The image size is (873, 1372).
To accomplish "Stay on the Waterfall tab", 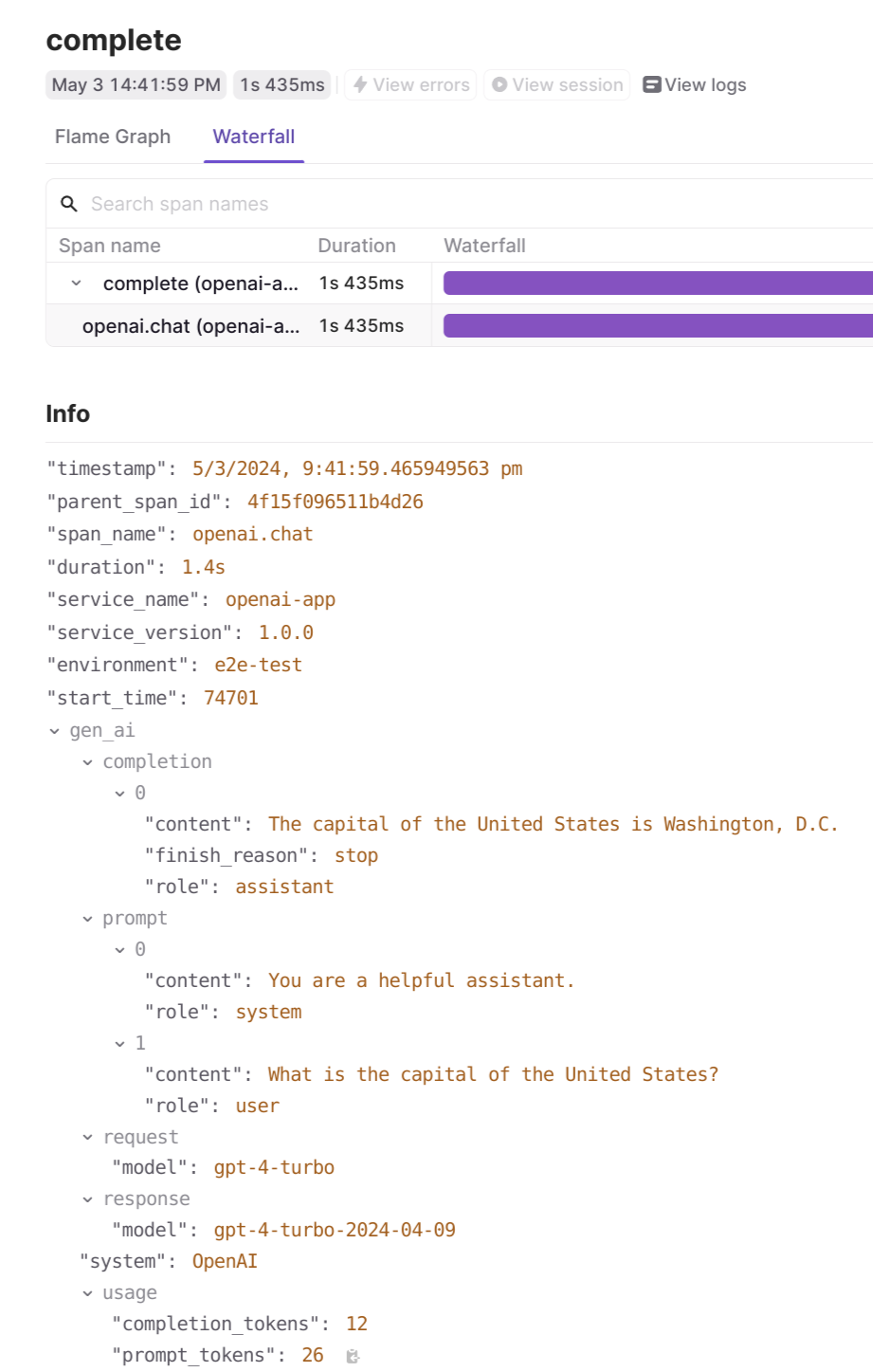I will tap(253, 137).
